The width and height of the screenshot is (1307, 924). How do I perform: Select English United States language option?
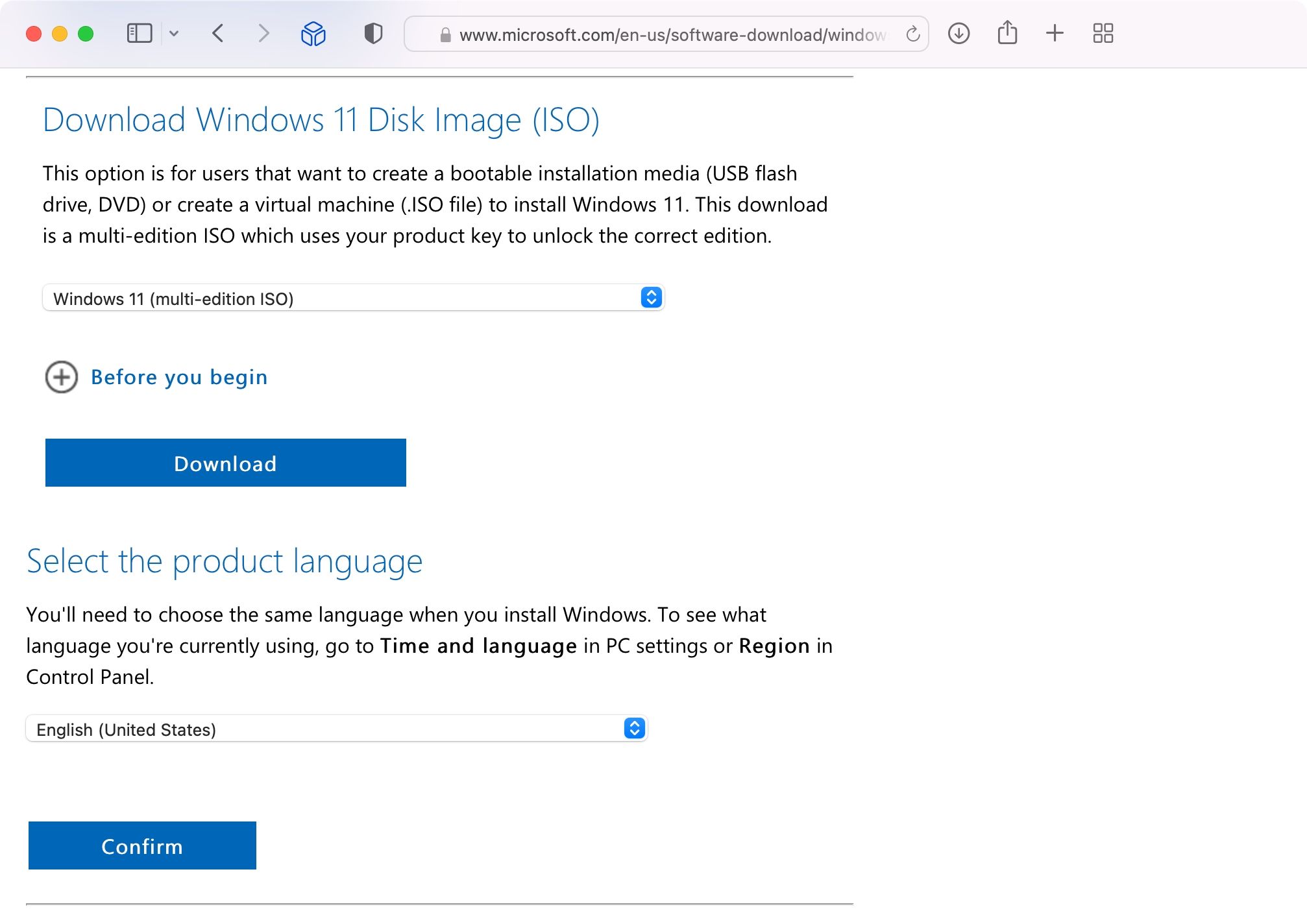point(337,729)
